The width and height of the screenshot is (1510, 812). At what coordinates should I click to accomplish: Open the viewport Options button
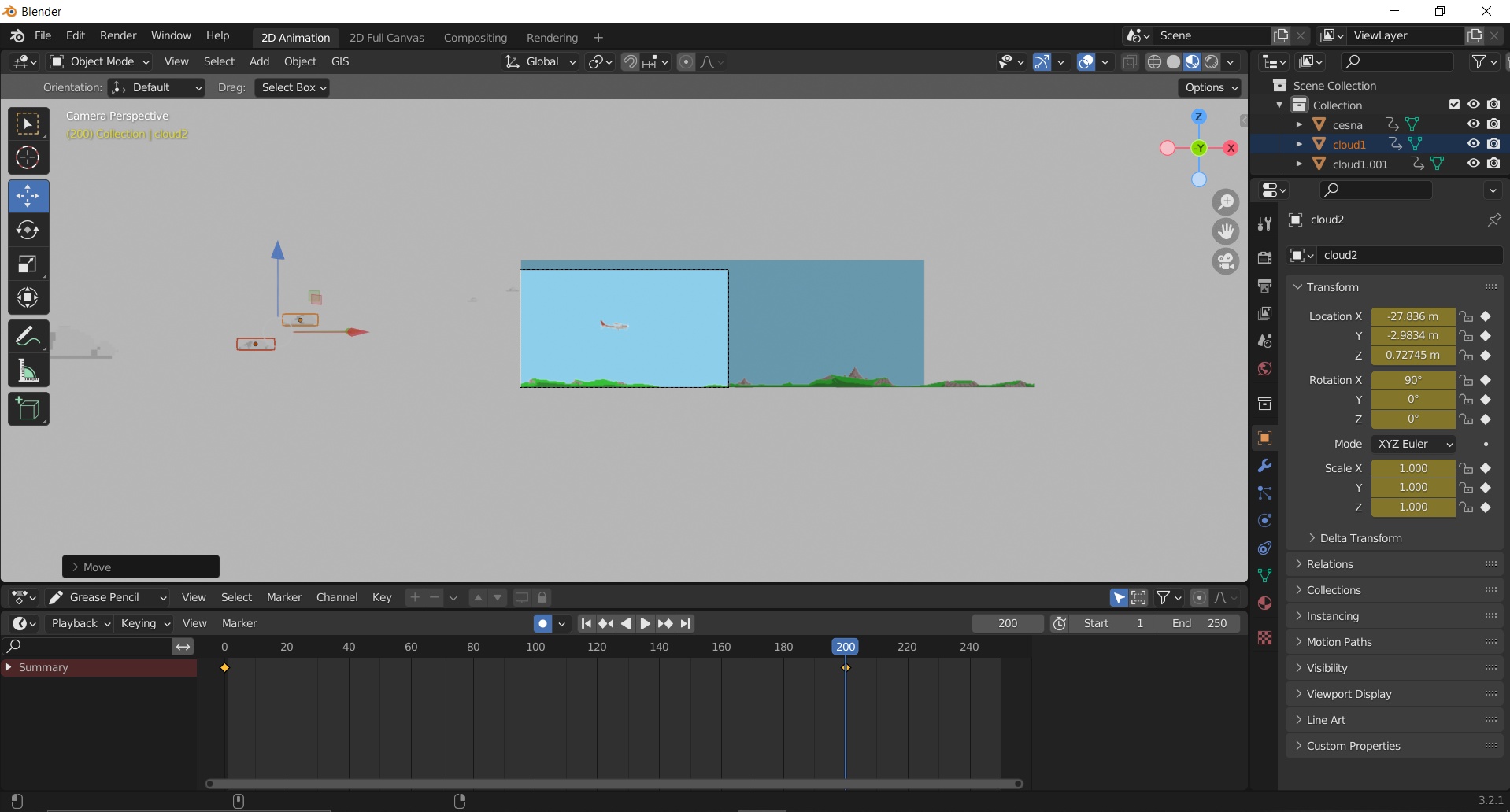(x=1210, y=87)
